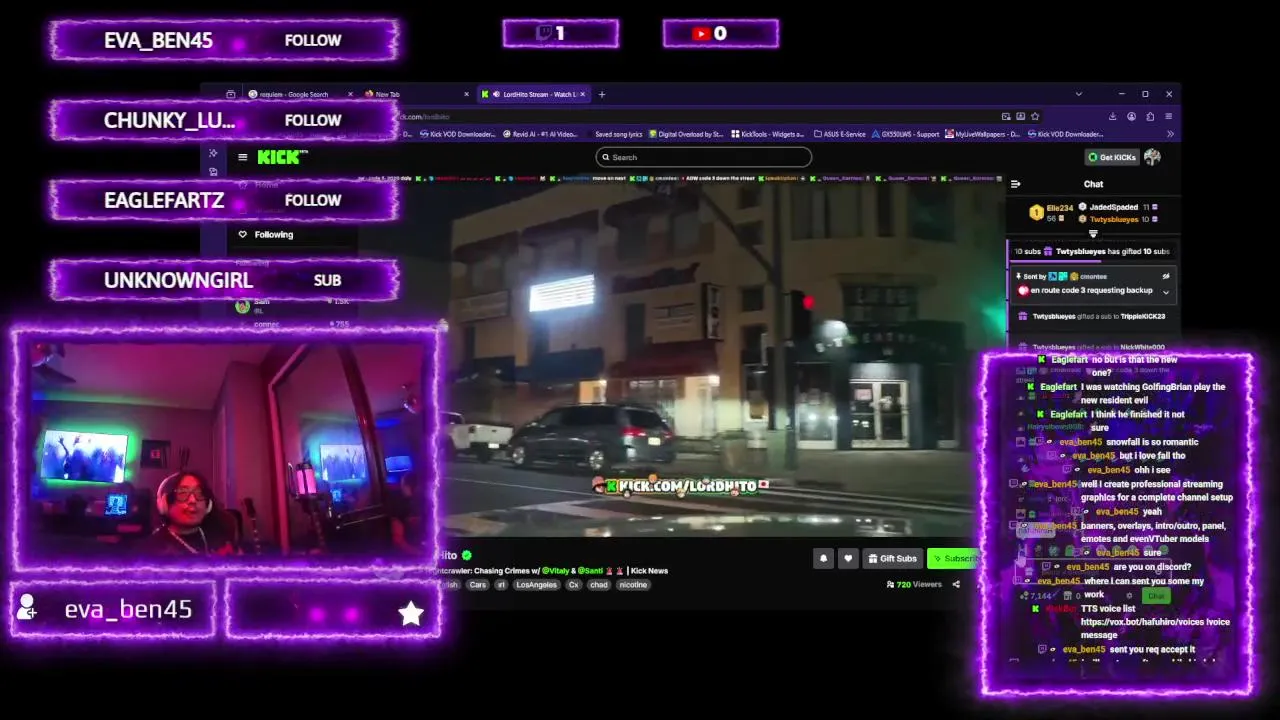The width and height of the screenshot is (1280, 720).
Task: Click the share stream icon
Action: (x=956, y=584)
